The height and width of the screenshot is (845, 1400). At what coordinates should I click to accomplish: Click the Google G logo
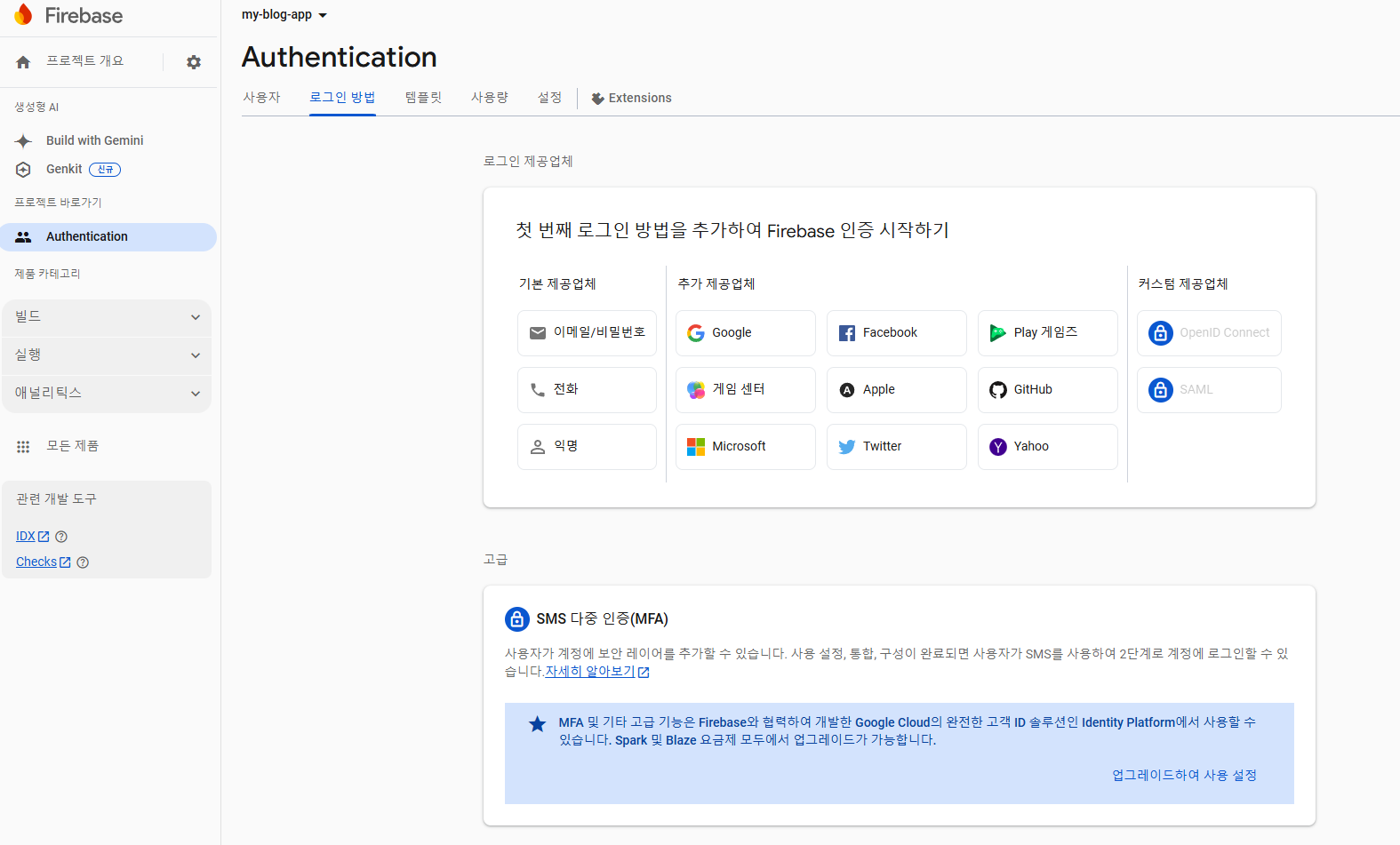pyautogui.click(x=696, y=333)
